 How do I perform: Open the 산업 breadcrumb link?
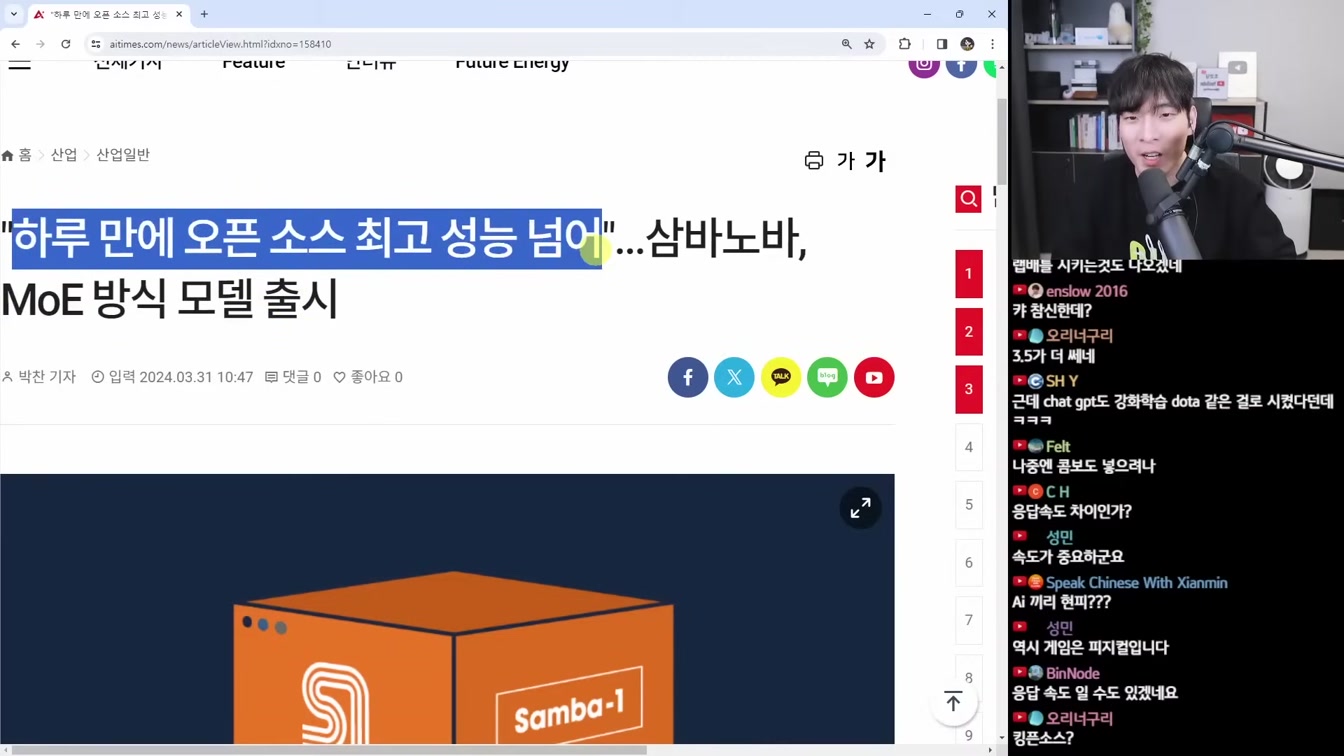[x=64, y=155]
